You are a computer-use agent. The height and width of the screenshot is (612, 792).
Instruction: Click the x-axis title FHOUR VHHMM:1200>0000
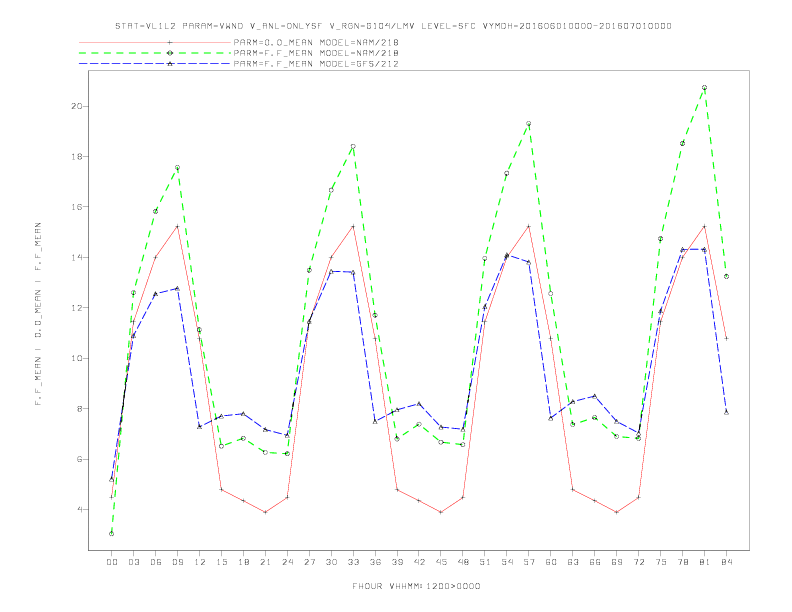416,586
